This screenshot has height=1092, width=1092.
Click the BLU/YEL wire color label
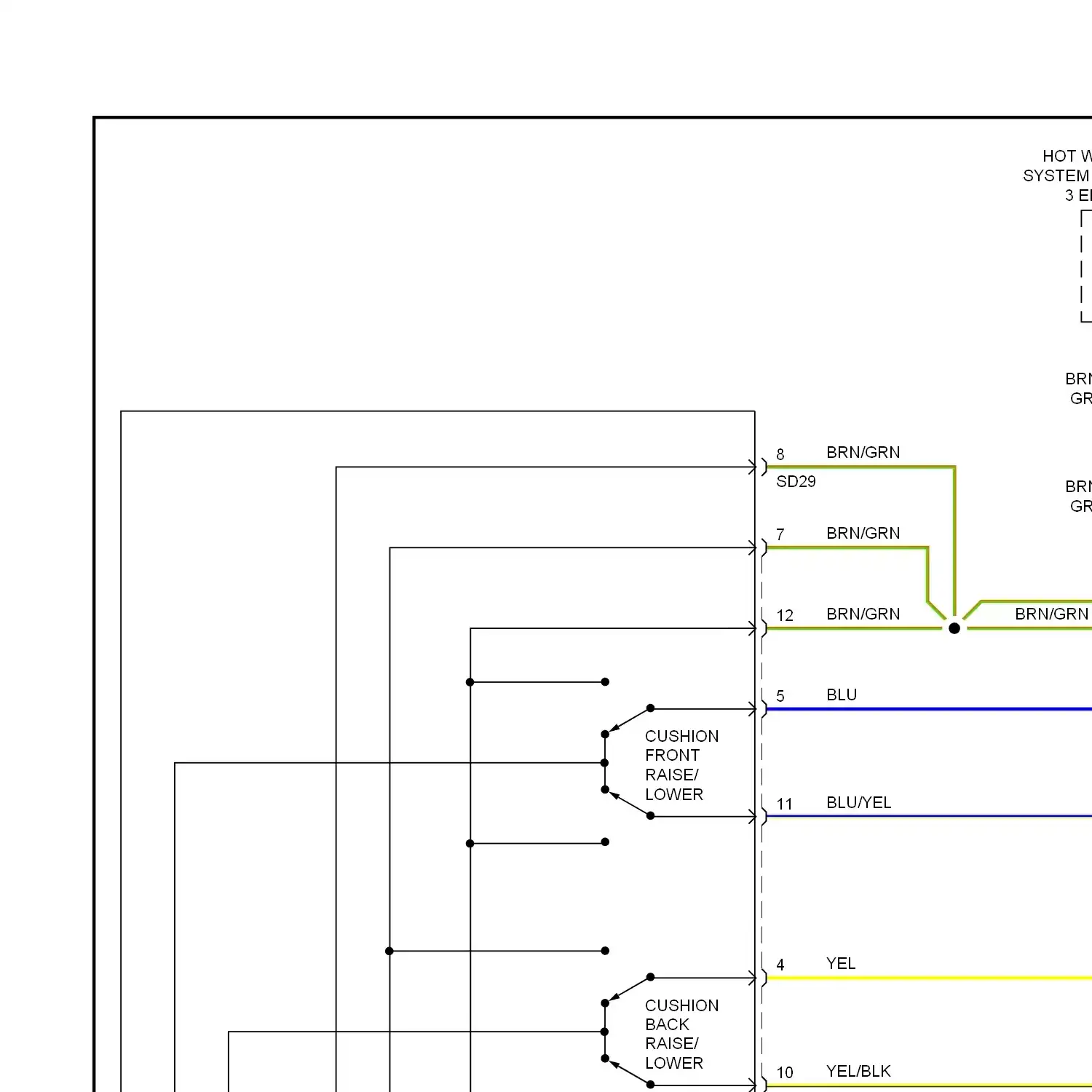[x=858, y=803]
